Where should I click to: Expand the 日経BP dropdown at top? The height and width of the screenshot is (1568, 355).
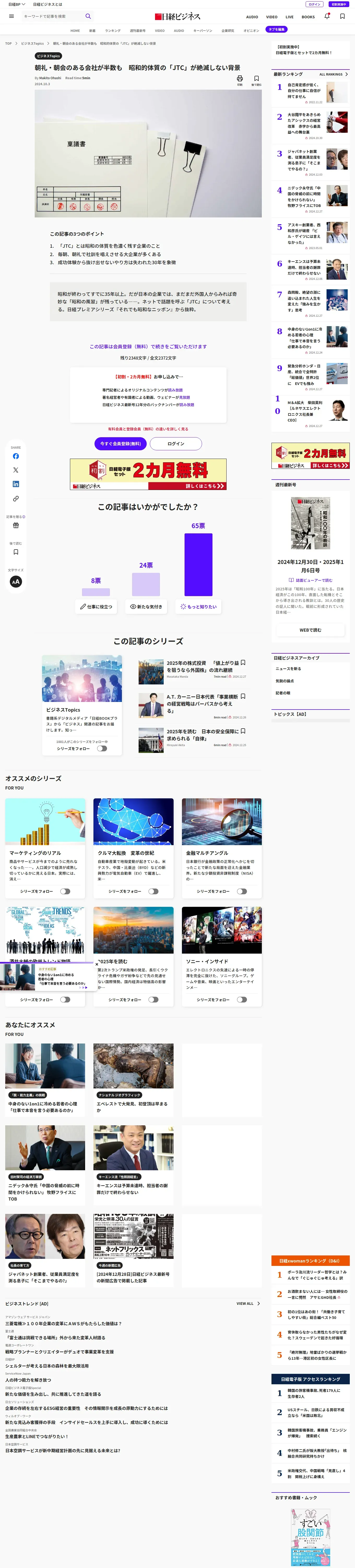click(16, 4)
